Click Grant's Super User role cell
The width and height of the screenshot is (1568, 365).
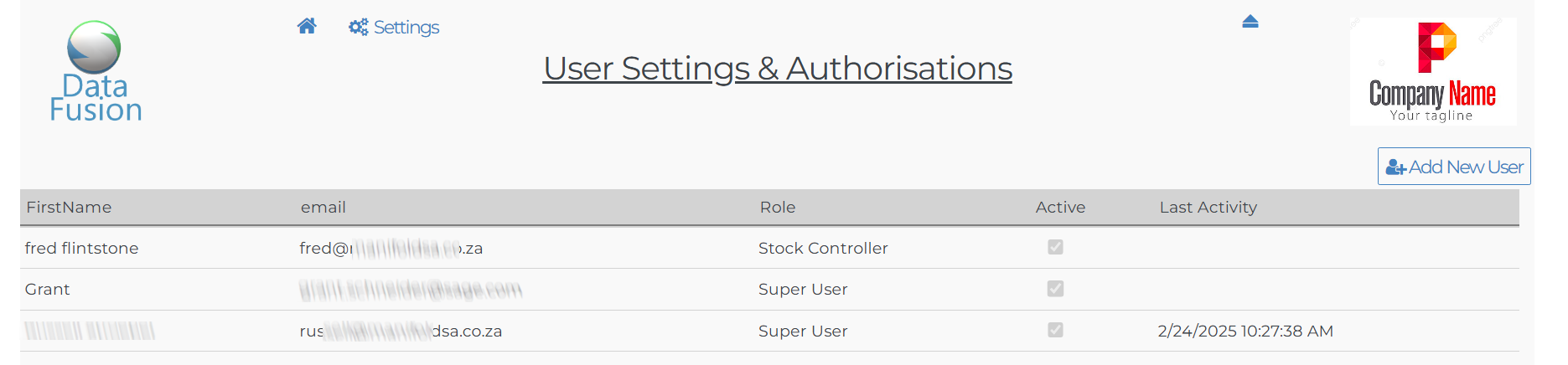pos(803,290)
